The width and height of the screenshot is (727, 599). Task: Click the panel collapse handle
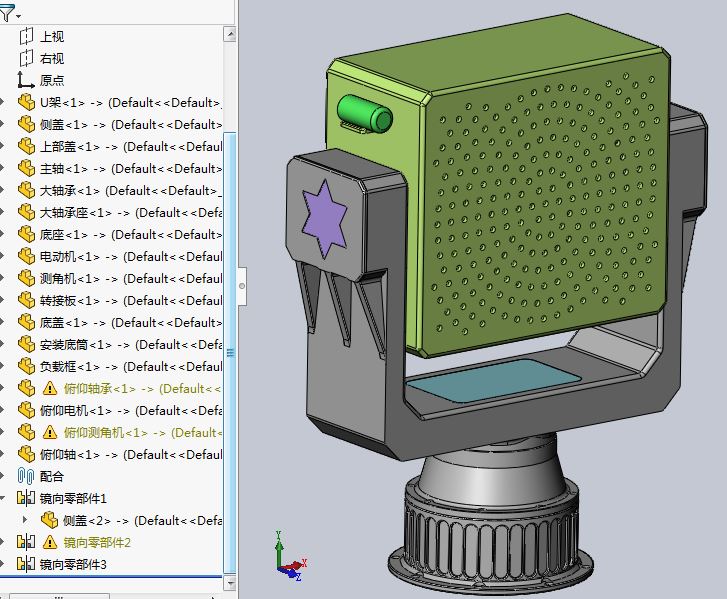(242, 286)
